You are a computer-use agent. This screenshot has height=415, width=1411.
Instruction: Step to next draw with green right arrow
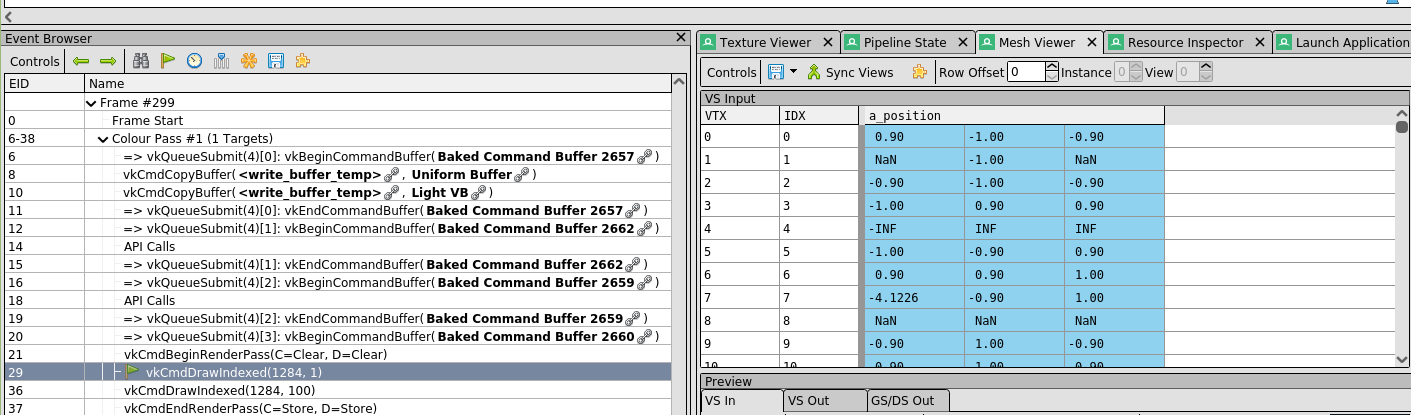point(108,61)
